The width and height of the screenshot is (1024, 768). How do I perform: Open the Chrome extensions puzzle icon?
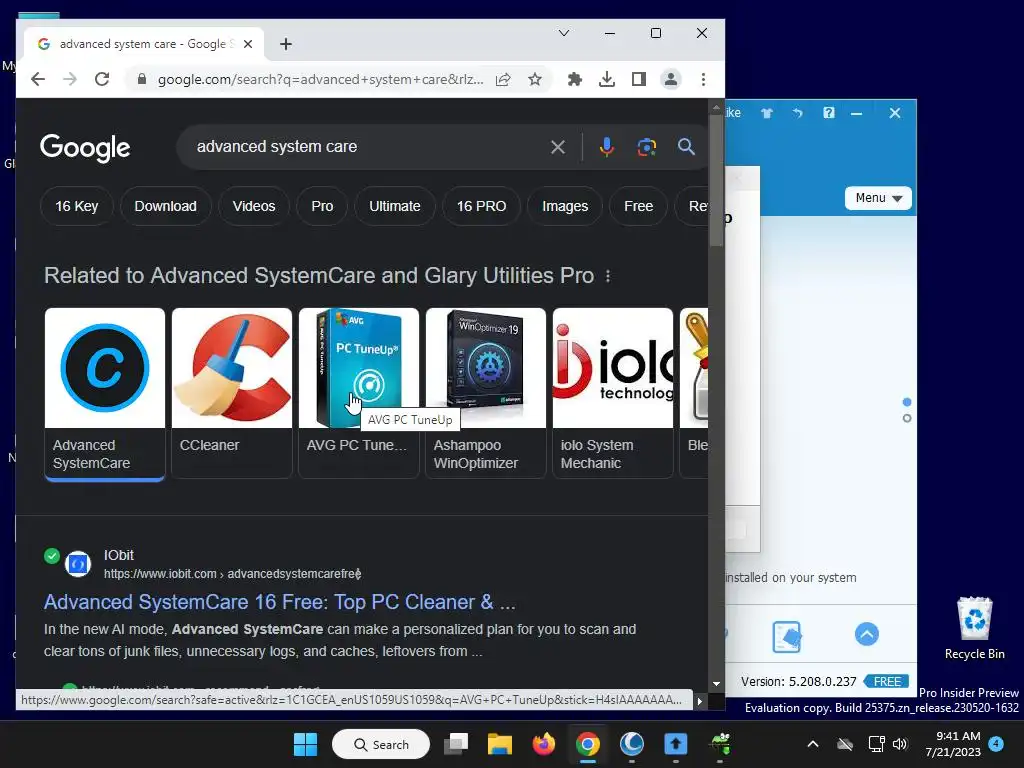[x=575, y=80]
